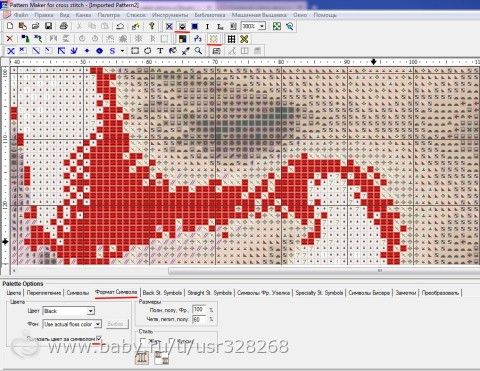This screenshot has width=480, height=371.
Task: Select the magnifier zoom tool
Action: tap(198, 51)
